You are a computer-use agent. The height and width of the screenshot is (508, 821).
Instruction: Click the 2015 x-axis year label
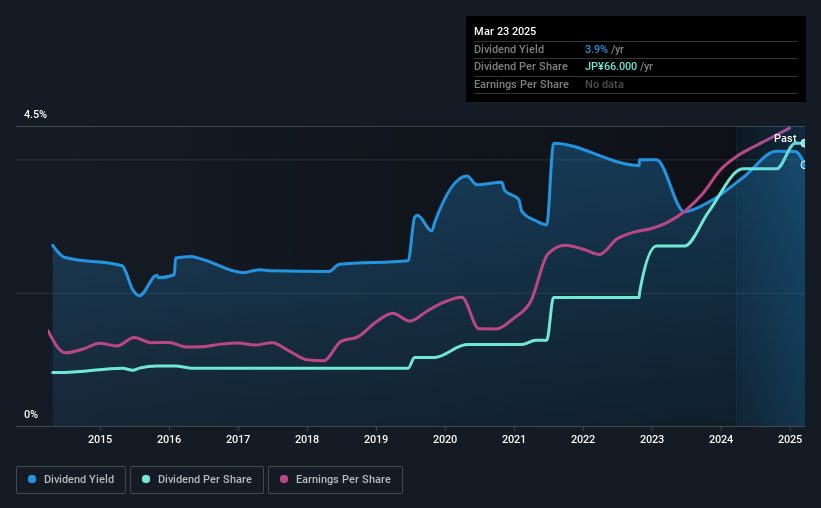pos(100,439)
